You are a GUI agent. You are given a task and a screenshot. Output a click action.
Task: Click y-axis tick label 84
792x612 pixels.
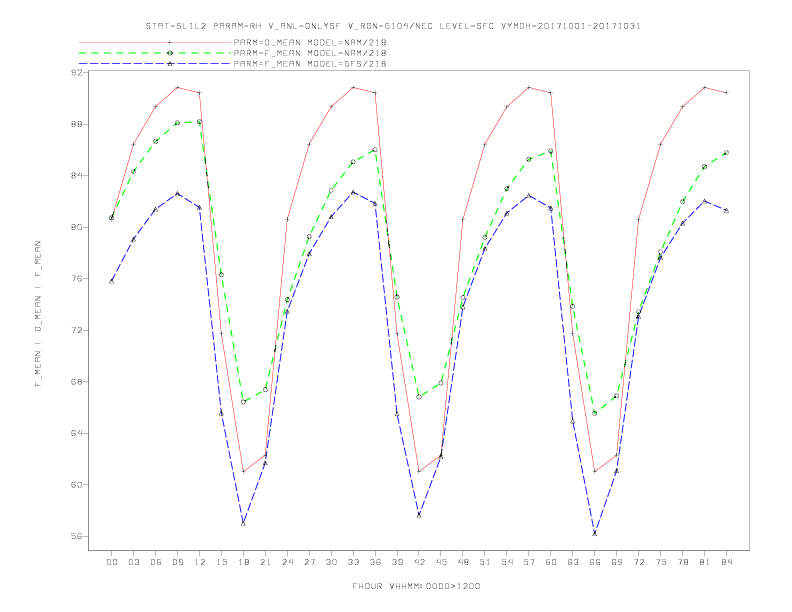point(77,176)
